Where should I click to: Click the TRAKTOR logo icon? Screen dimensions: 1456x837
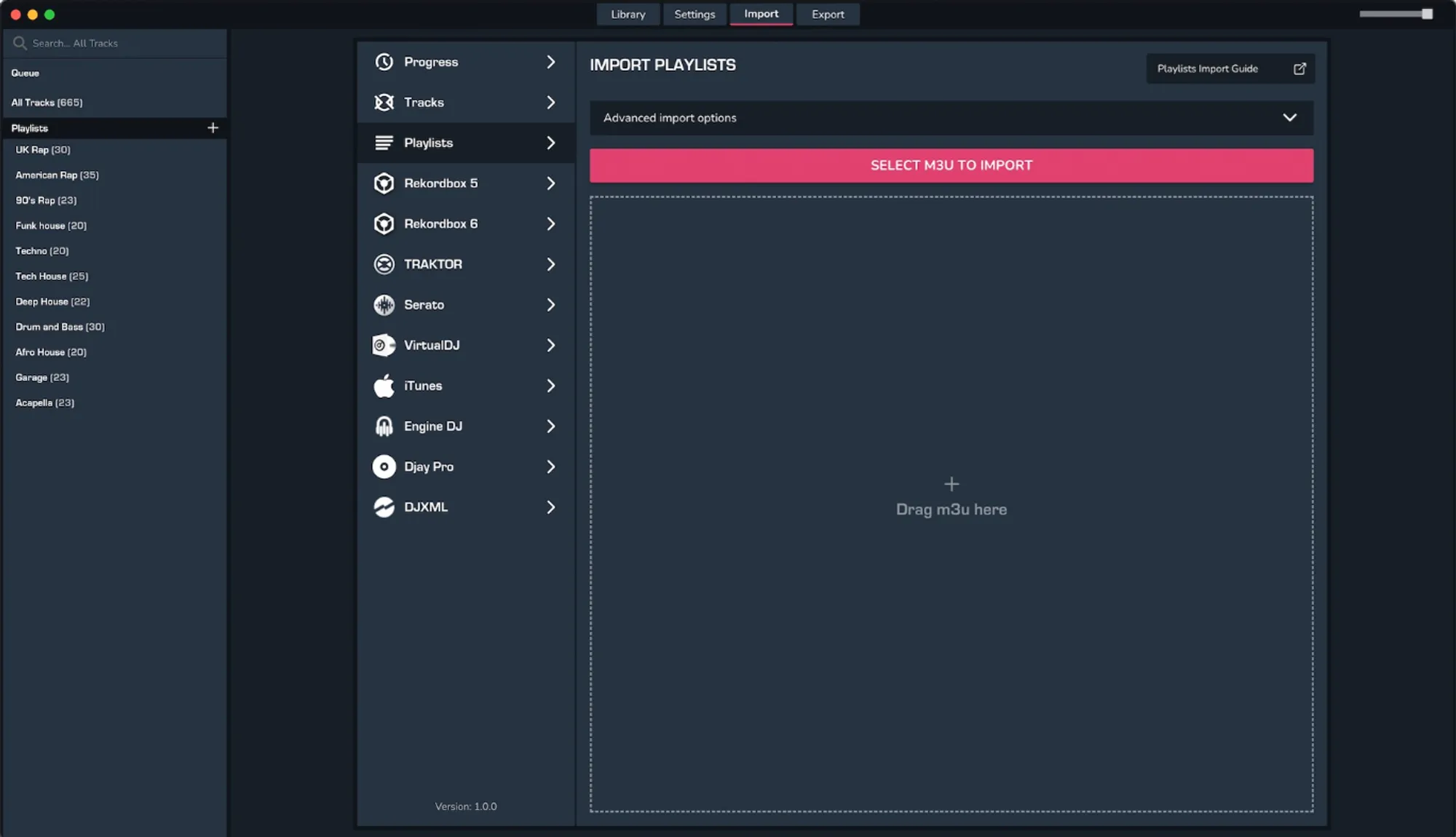tap(384, 264)
